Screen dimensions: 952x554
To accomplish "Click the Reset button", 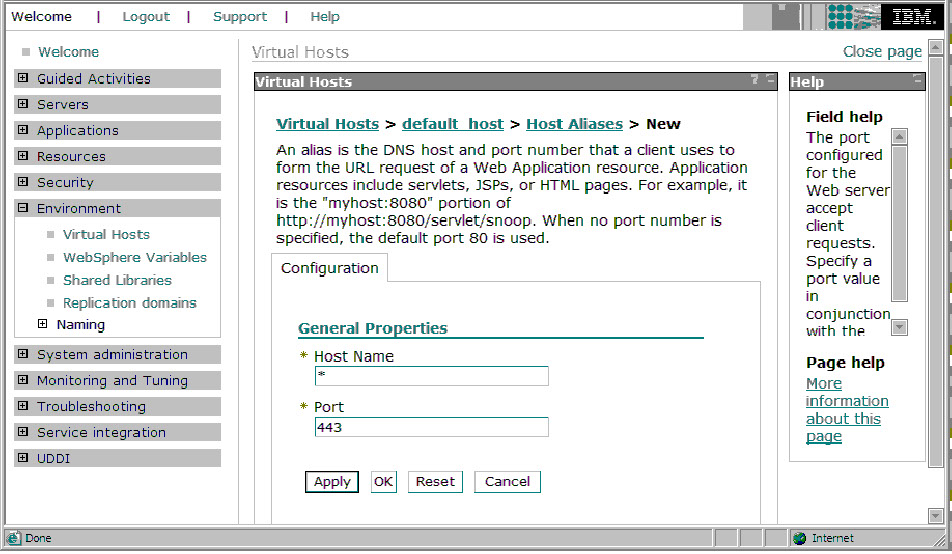I will pyautogui.click(x=435, y=482).
